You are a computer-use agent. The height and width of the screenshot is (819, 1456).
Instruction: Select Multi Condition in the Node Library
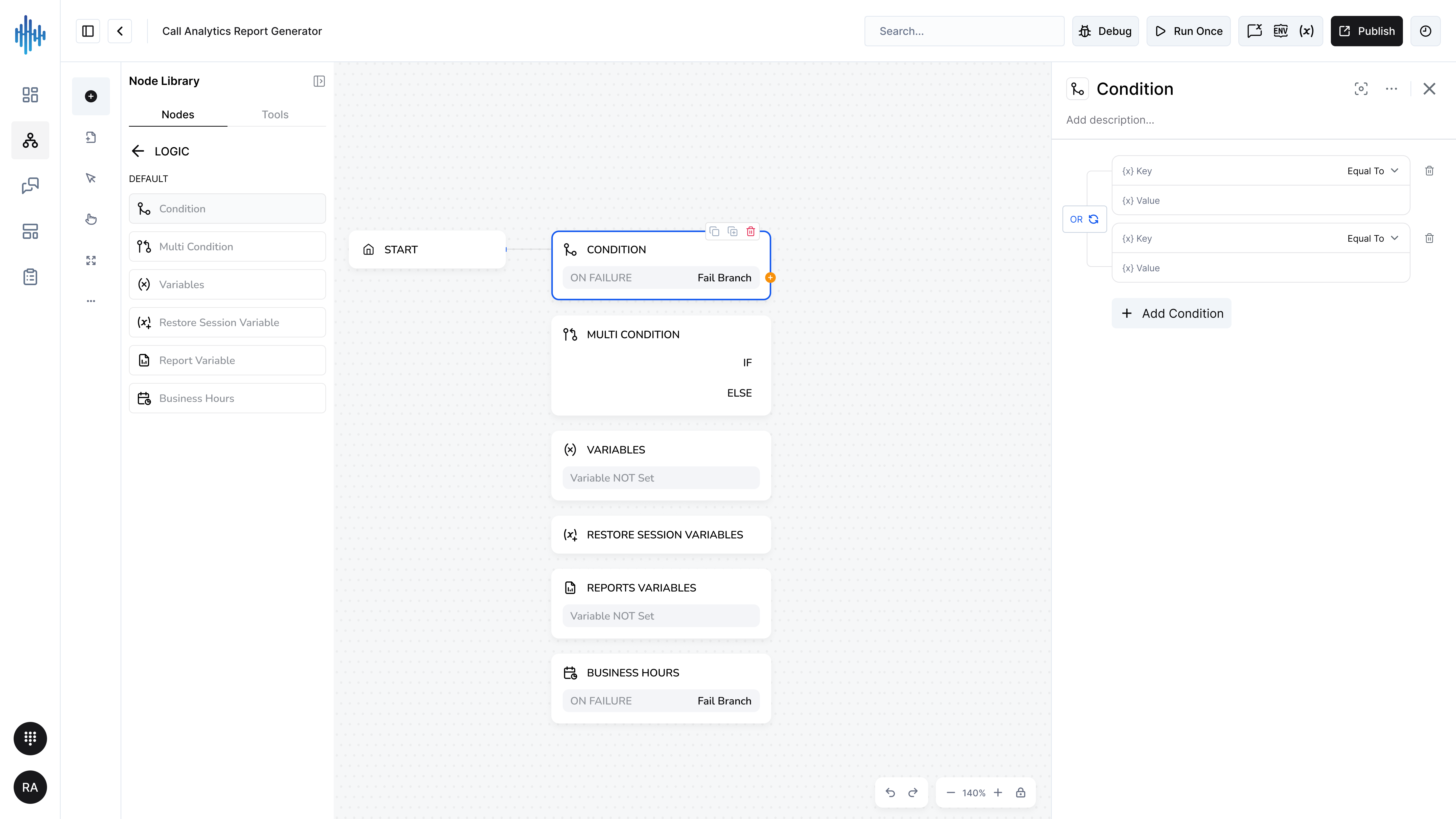[x=227, y=246]
